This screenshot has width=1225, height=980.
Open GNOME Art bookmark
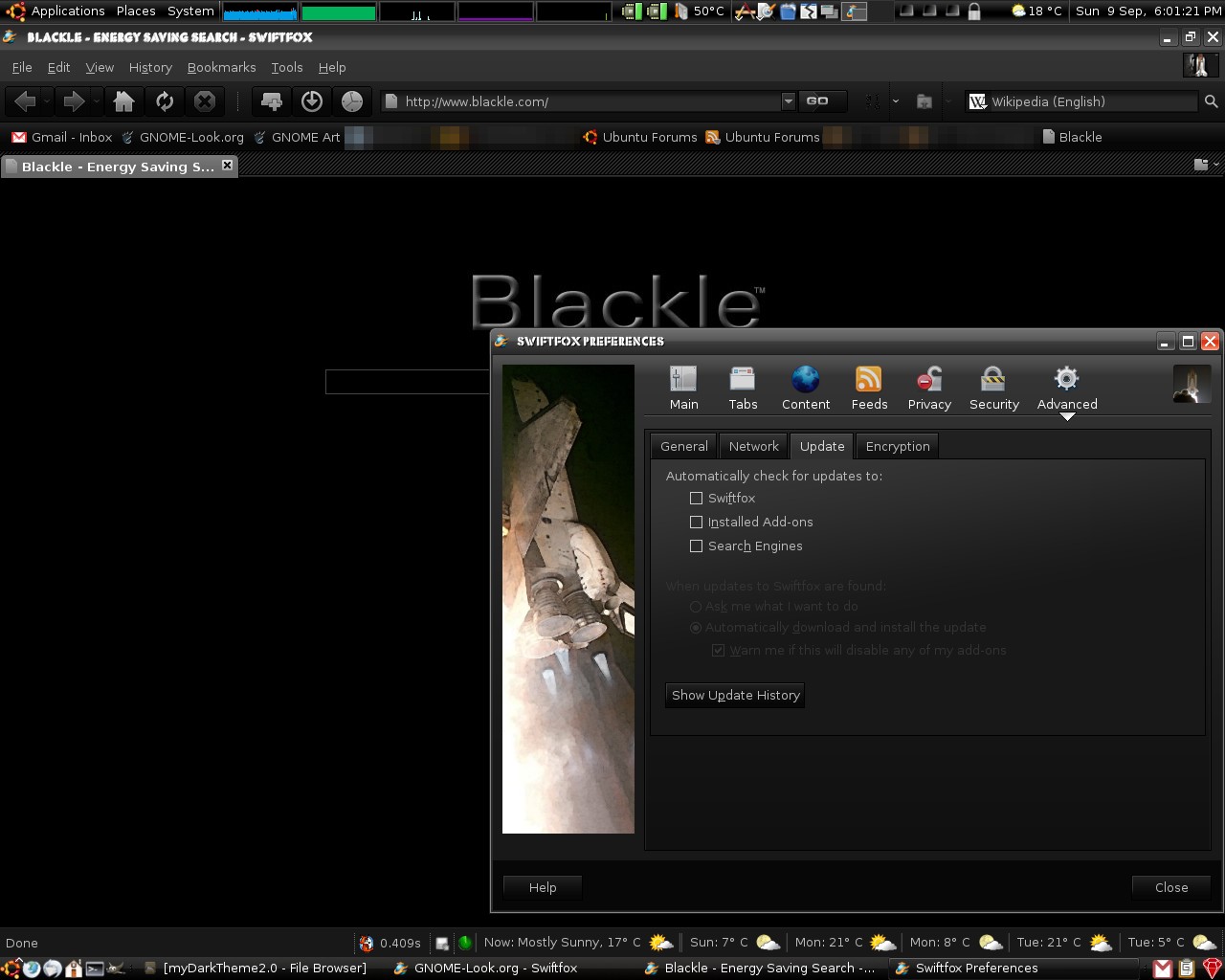tap(296, 137)
